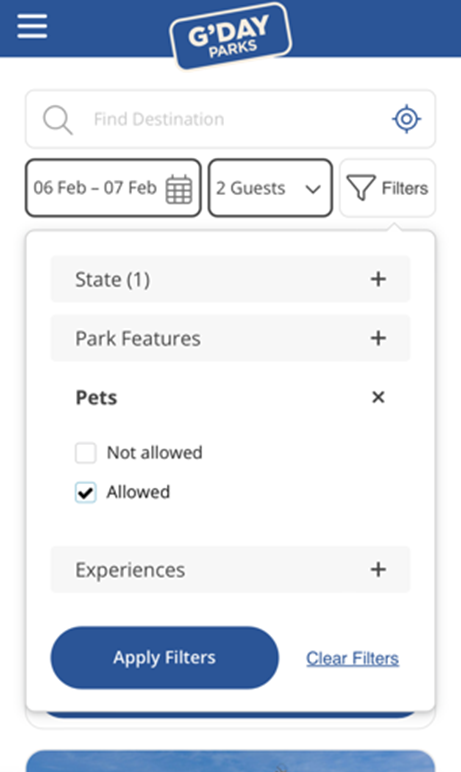Screen dimensions: 461x772
Task: Tap the G'Day Parks logo
Action: (x=230, y=36)
